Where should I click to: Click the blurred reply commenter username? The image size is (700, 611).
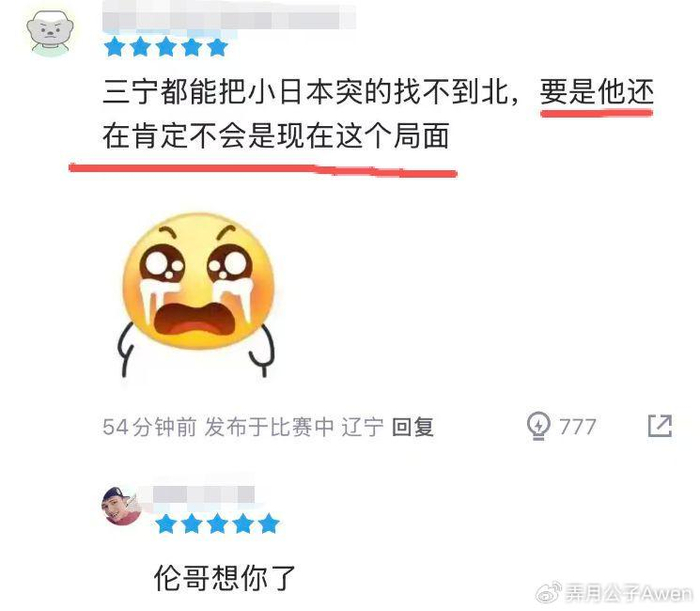pos(203,495)
